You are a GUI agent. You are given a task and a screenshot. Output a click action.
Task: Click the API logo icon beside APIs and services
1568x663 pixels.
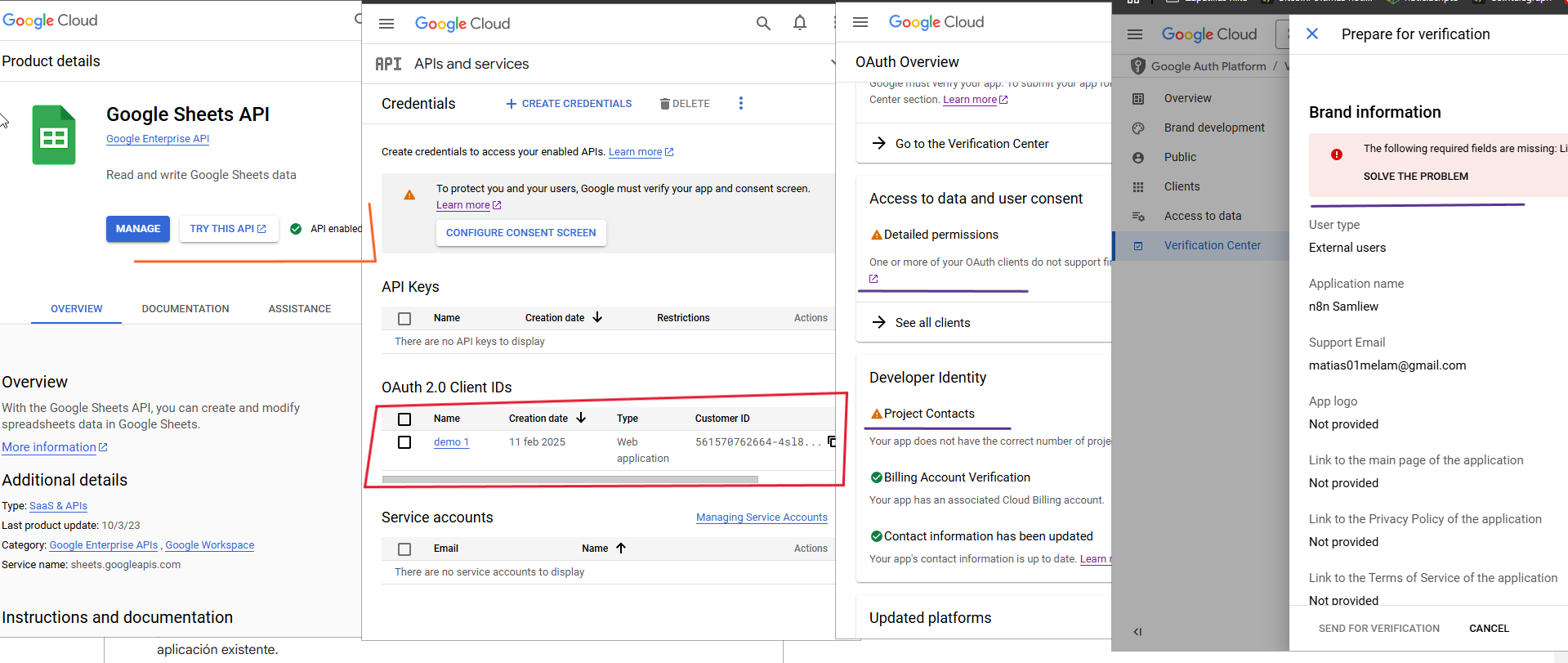[x=388, y=64]
